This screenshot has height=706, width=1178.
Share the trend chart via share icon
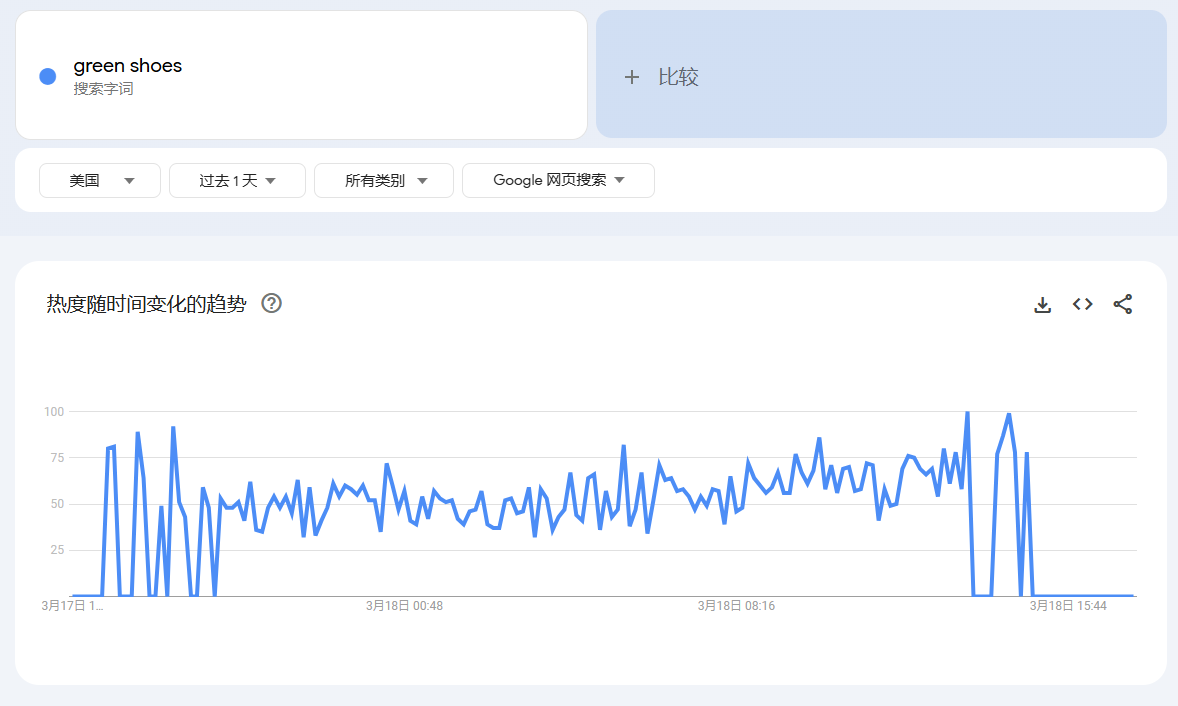click(x=1122, y=304)
